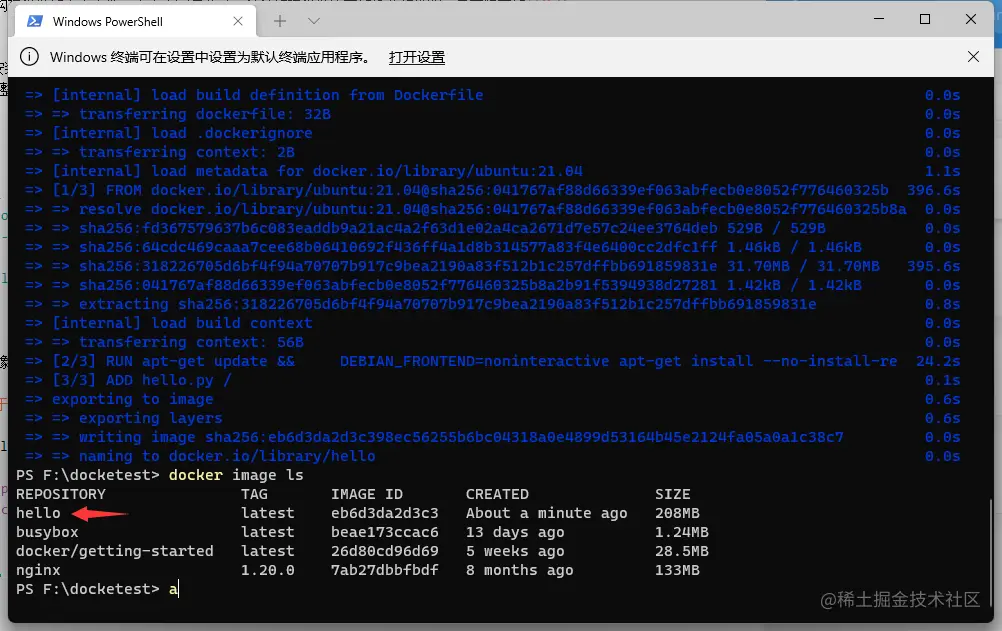
Task: Open a new terminal tab
Action: coord(280,21)
